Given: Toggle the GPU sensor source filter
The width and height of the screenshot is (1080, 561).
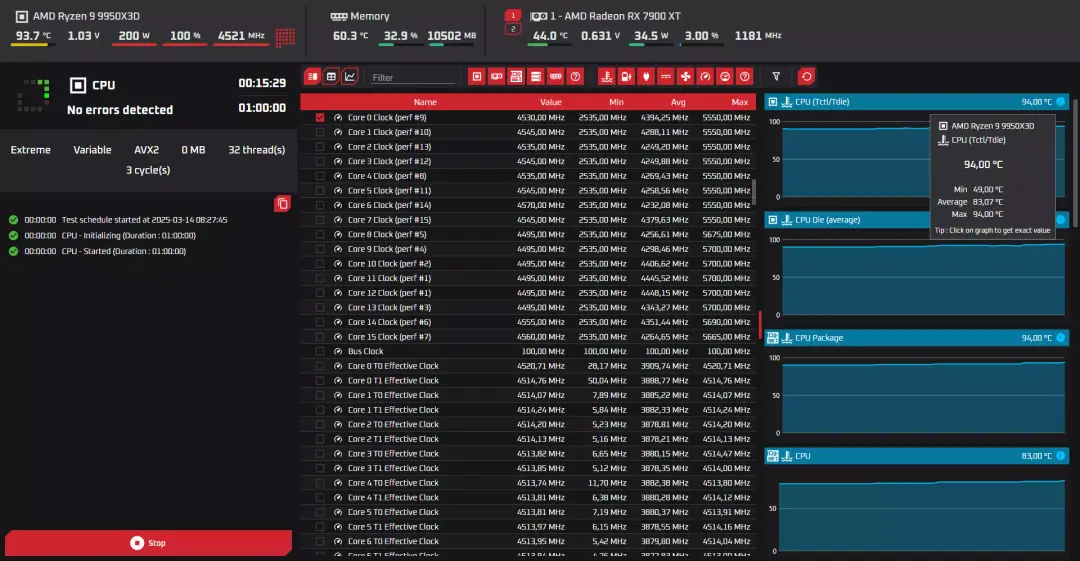Looking at the screenshot, I should pos(497,76).
